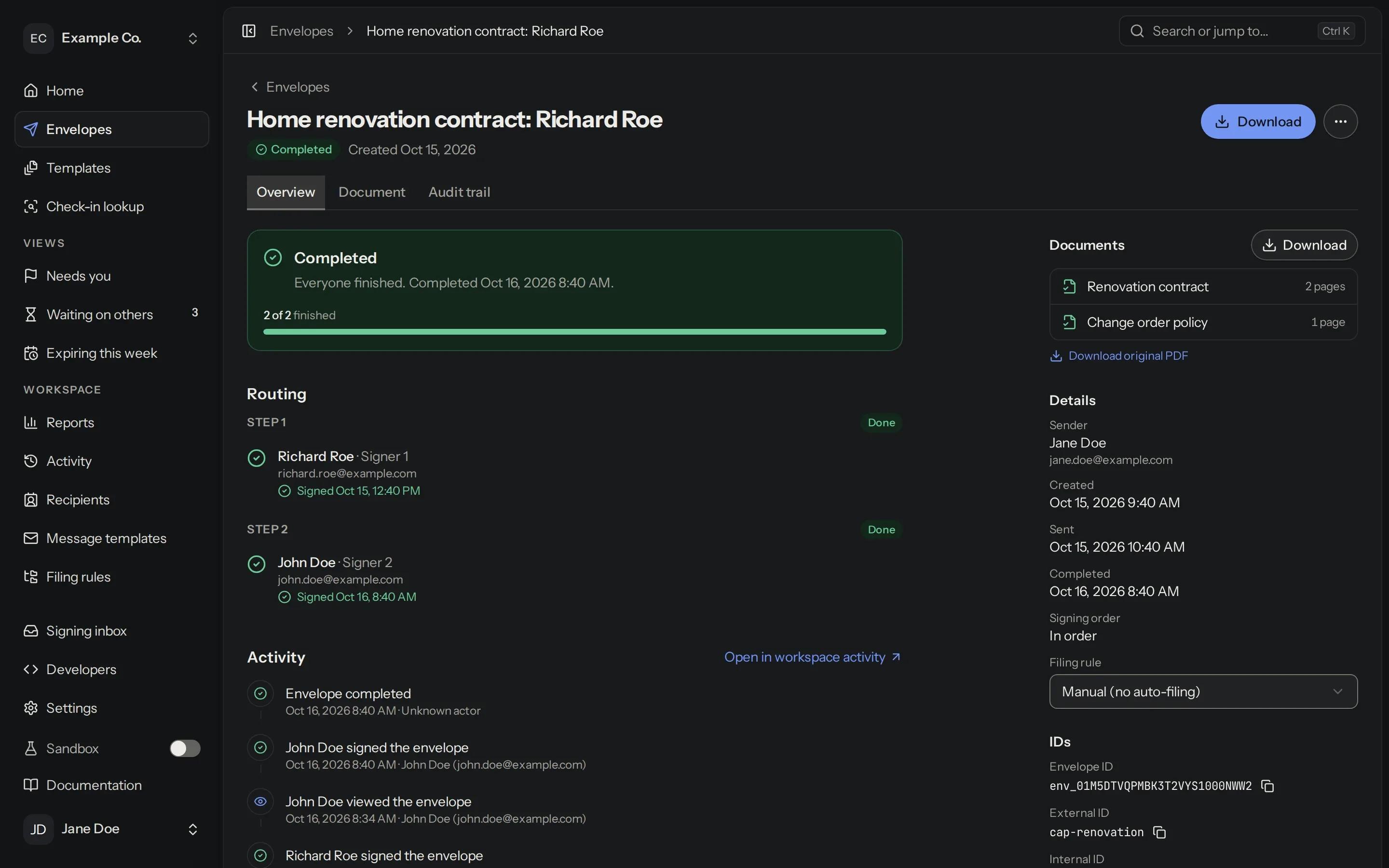1389x868 pixels.
Task: Click the blue Download button
Action: click(1257, 121)
